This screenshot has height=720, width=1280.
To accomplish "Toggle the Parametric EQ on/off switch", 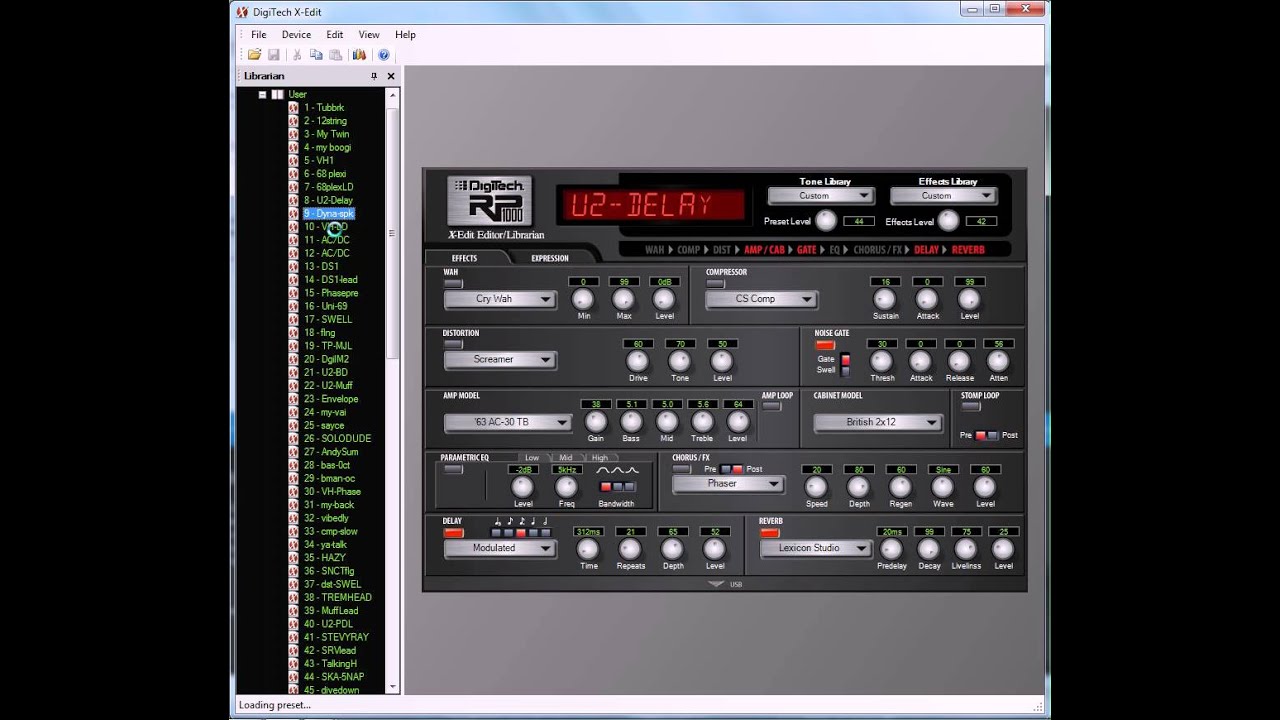I will [453, 469].
